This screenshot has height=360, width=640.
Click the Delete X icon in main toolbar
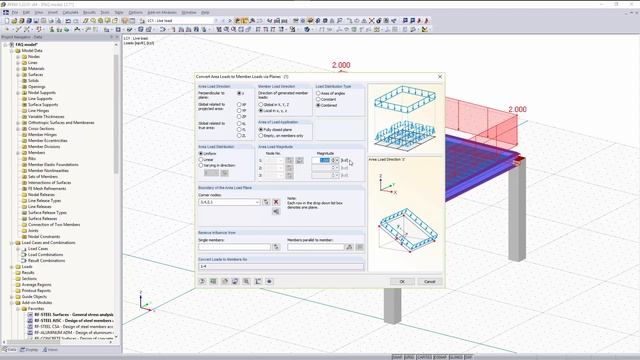(x=371, y=20)
